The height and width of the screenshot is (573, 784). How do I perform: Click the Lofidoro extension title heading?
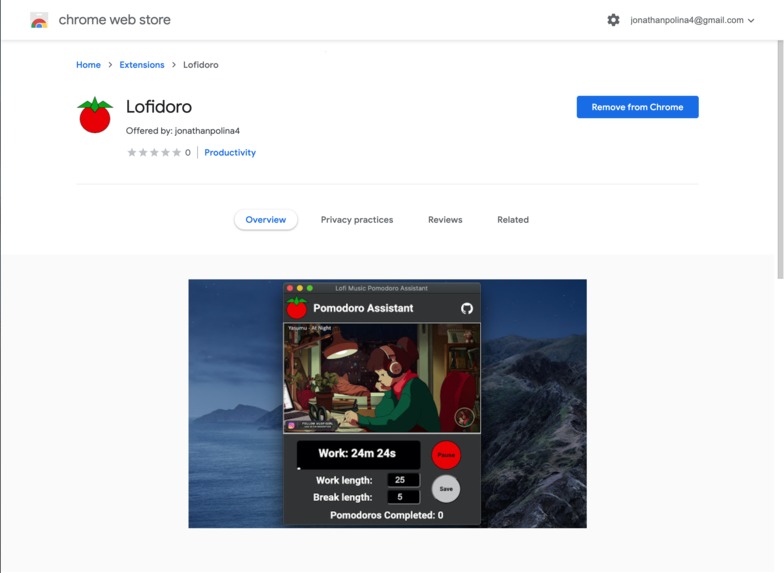[159, 106]
